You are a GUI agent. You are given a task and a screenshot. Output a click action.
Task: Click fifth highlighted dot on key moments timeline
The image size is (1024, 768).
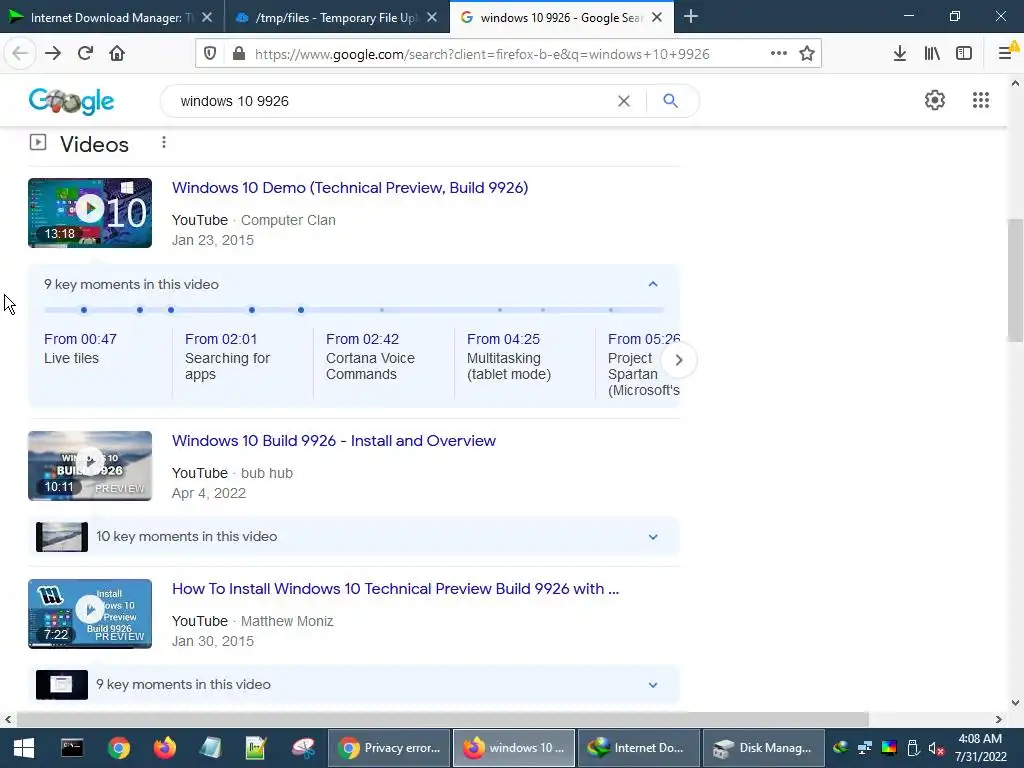pyautogui.click(x=300, y=310)
